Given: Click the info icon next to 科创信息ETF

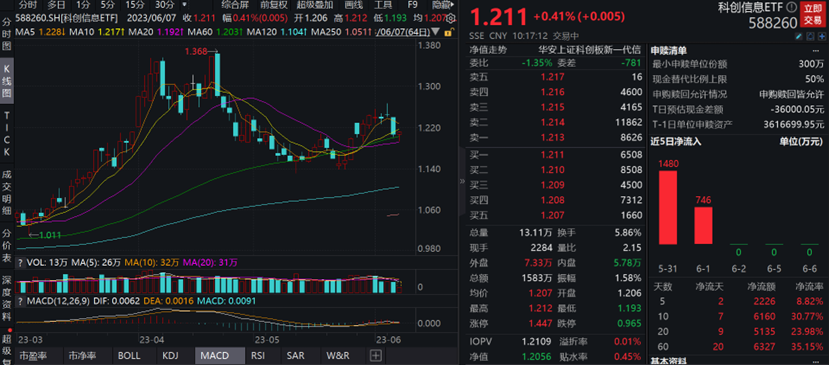Looking at the screenshot, I should pos(791,7).
